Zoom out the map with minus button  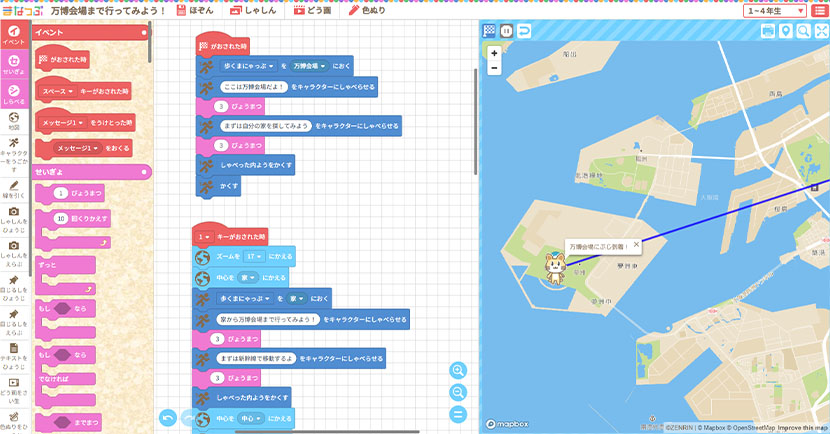[x=494, y=68]
